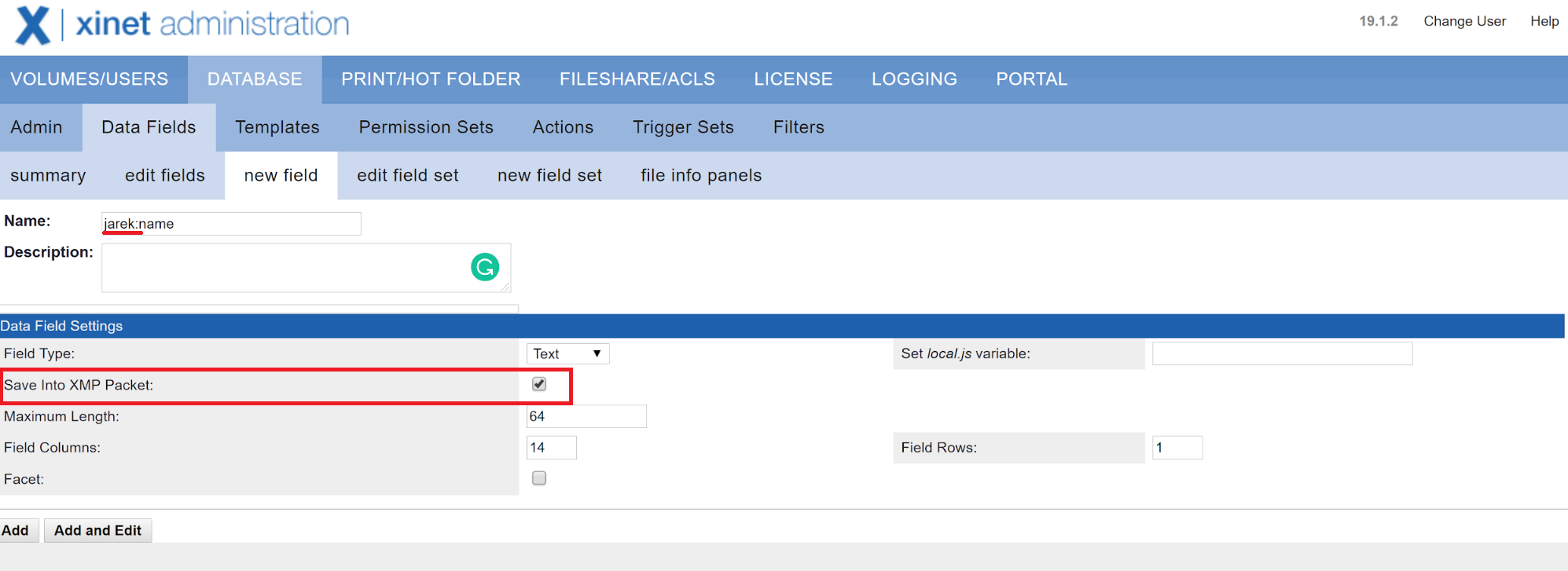Switch to the edit fields tab

pyautogui.click(x=165, y=175)
